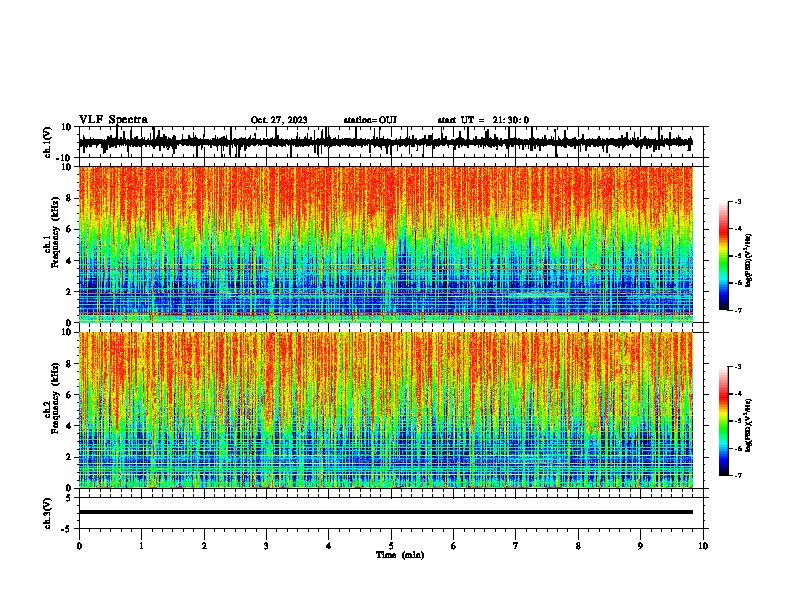Screen dimensions: 792x612
Task: Click the time axis tick label "3"
Action: [x=266, y=546]
